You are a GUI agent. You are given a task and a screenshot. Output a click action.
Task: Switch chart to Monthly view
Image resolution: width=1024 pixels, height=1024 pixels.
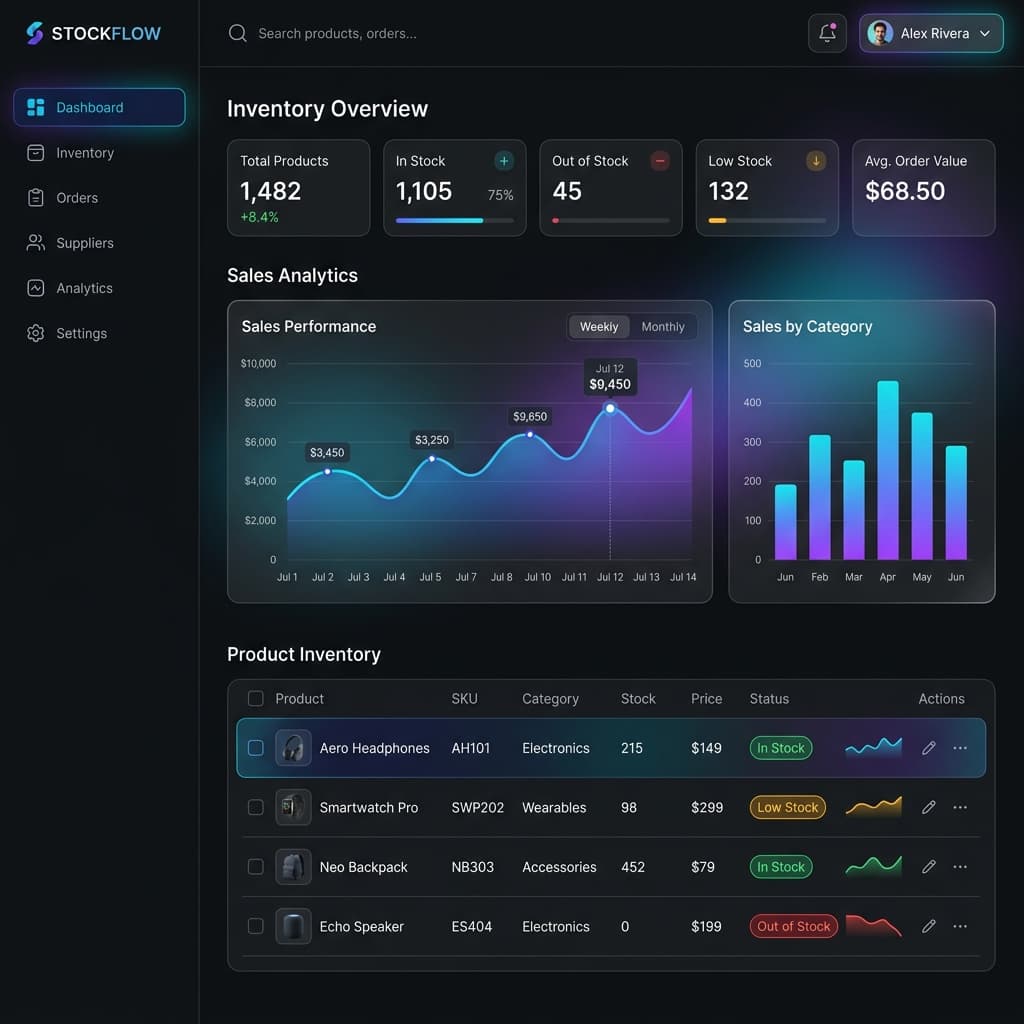tap(663, 327)
